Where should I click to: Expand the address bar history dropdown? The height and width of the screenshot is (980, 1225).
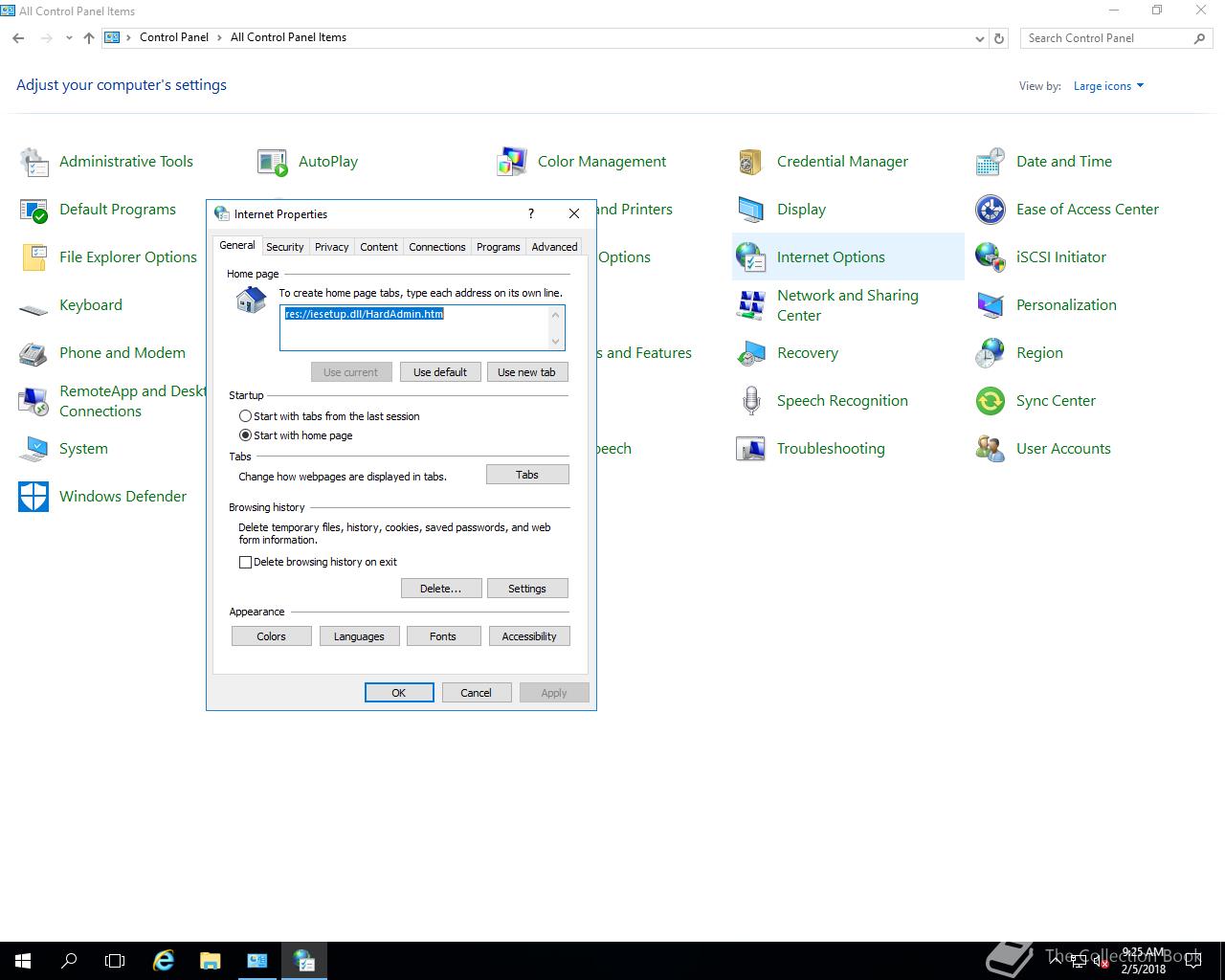979,38
